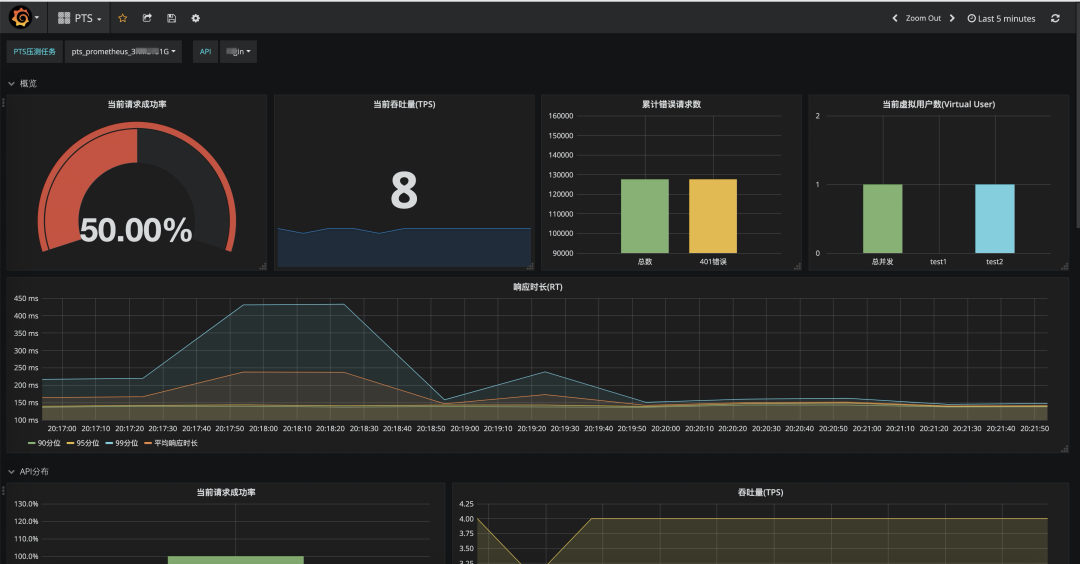Open dashboard settings gear icon
This screenshot has height=564, width=1080.
click(195, 18)
